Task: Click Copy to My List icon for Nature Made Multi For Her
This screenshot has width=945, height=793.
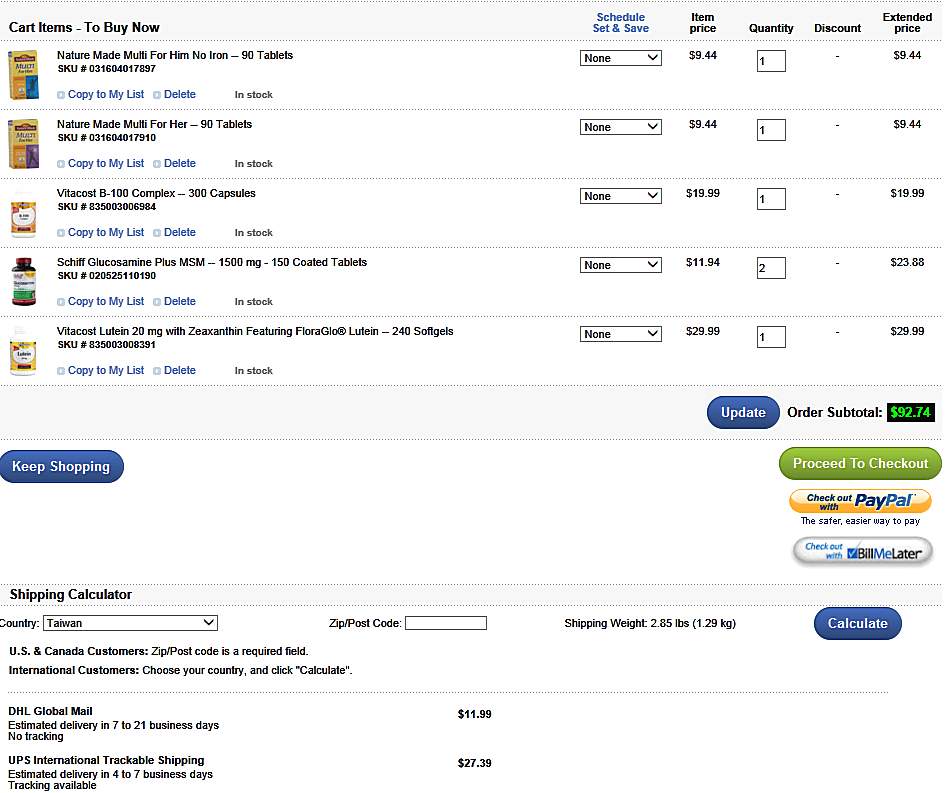Action: [x=61, y=164]
